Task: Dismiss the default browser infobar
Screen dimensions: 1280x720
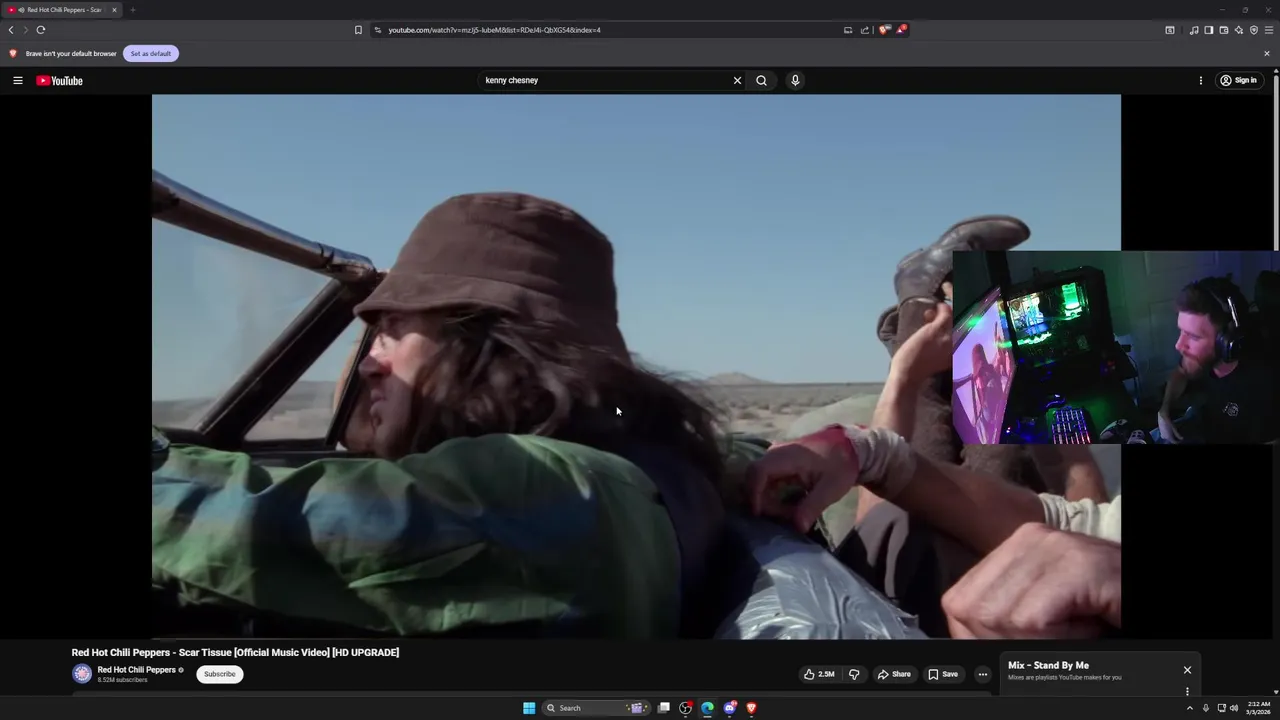Action: coord(1267,53)
